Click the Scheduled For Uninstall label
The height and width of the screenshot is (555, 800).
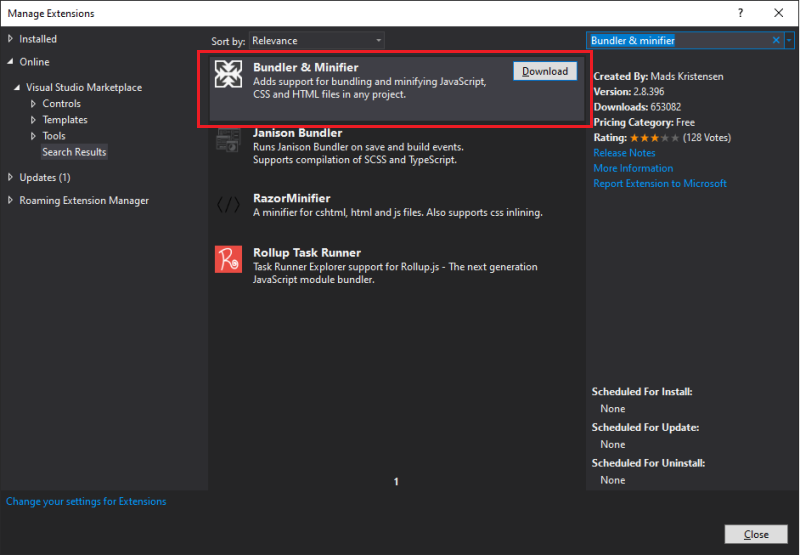[x=648, y=463]
